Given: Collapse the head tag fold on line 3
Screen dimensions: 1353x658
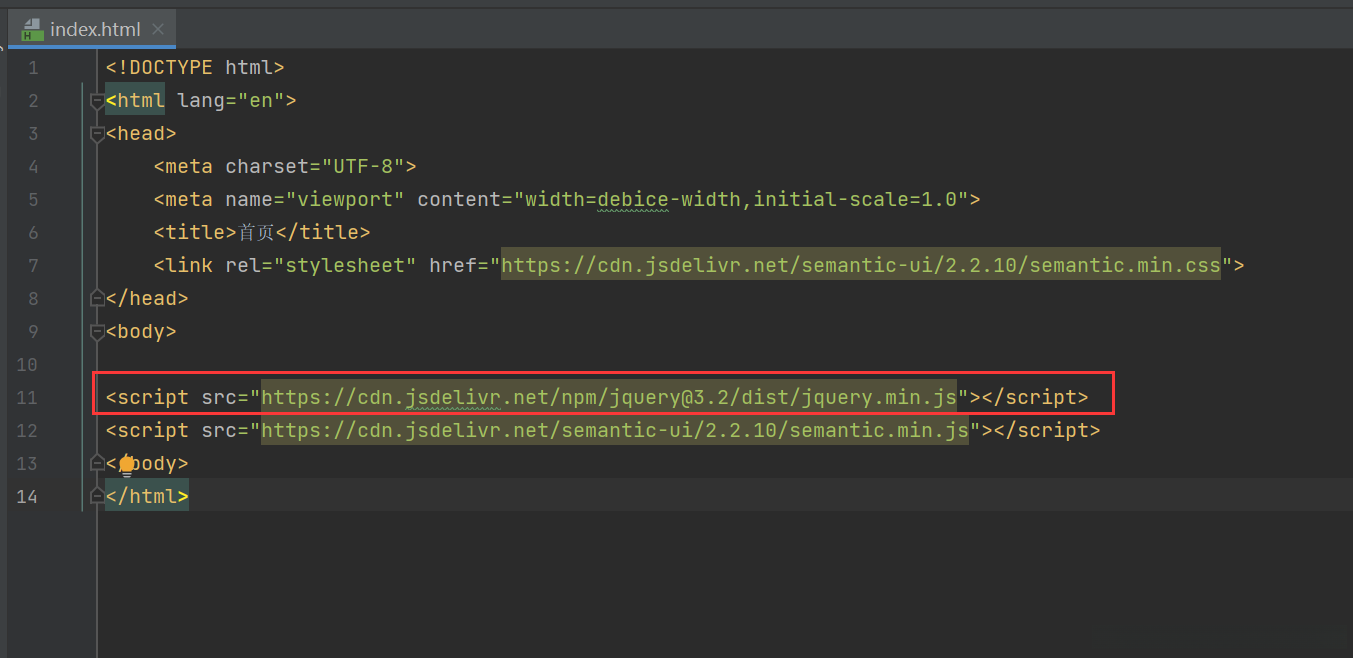Looking at the screenshot, I should (97, 134).
